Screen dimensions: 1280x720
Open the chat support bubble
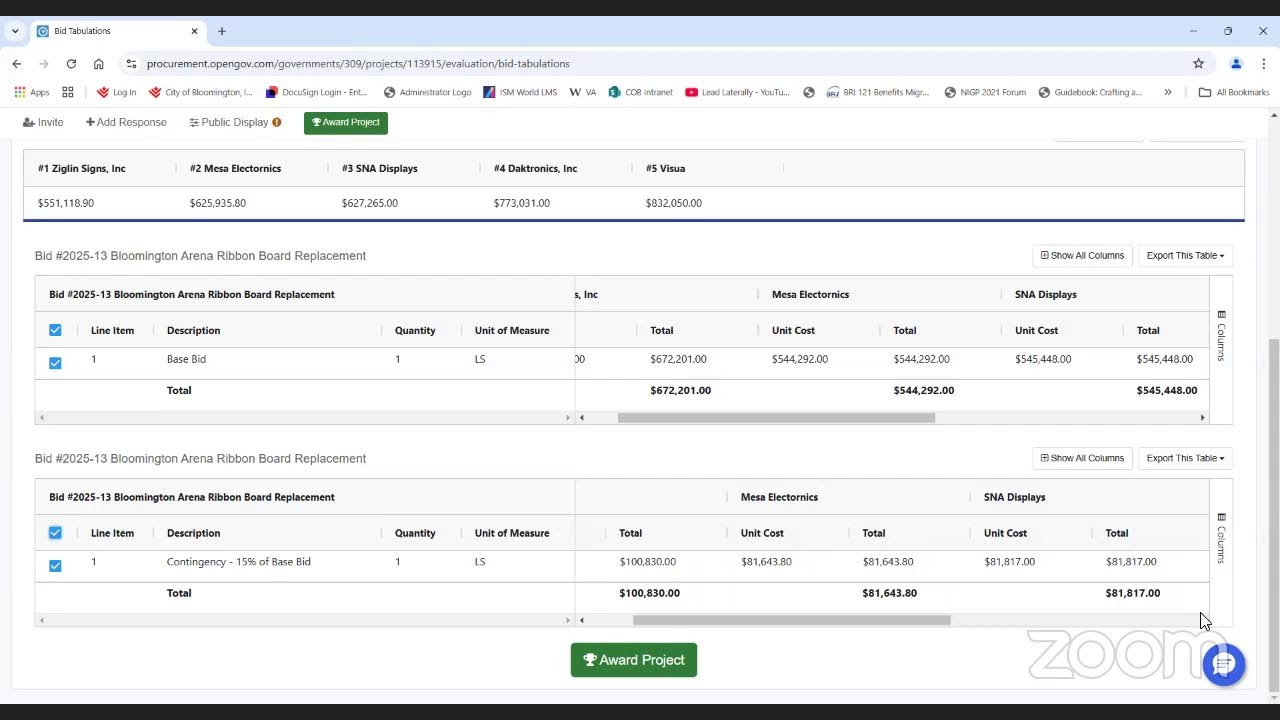(1224, 664)
